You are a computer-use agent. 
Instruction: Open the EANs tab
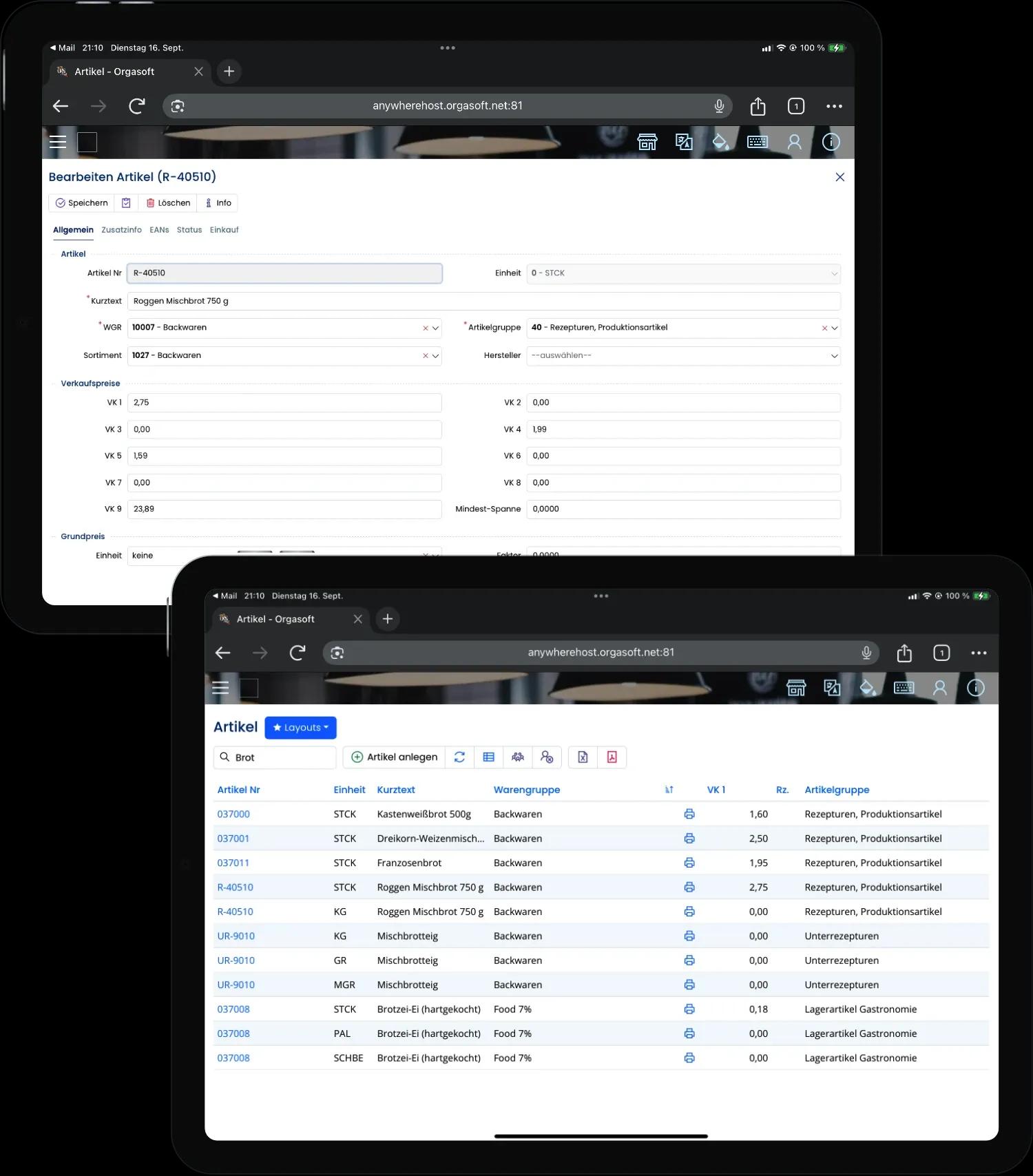pyautogui.click(x=159, y=230)
